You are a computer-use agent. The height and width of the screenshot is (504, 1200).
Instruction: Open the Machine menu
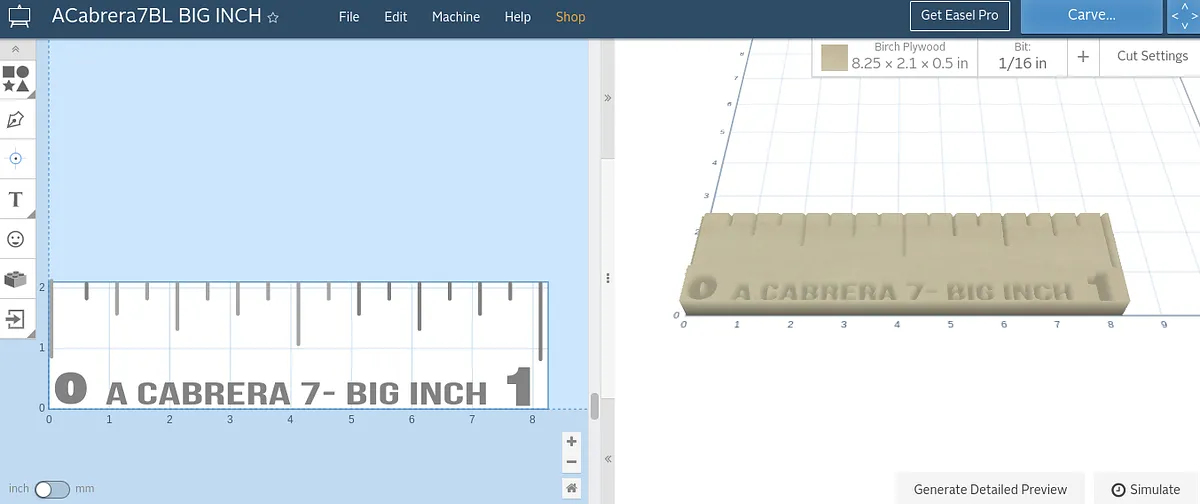pyautogui.click(x=455, y=17)
